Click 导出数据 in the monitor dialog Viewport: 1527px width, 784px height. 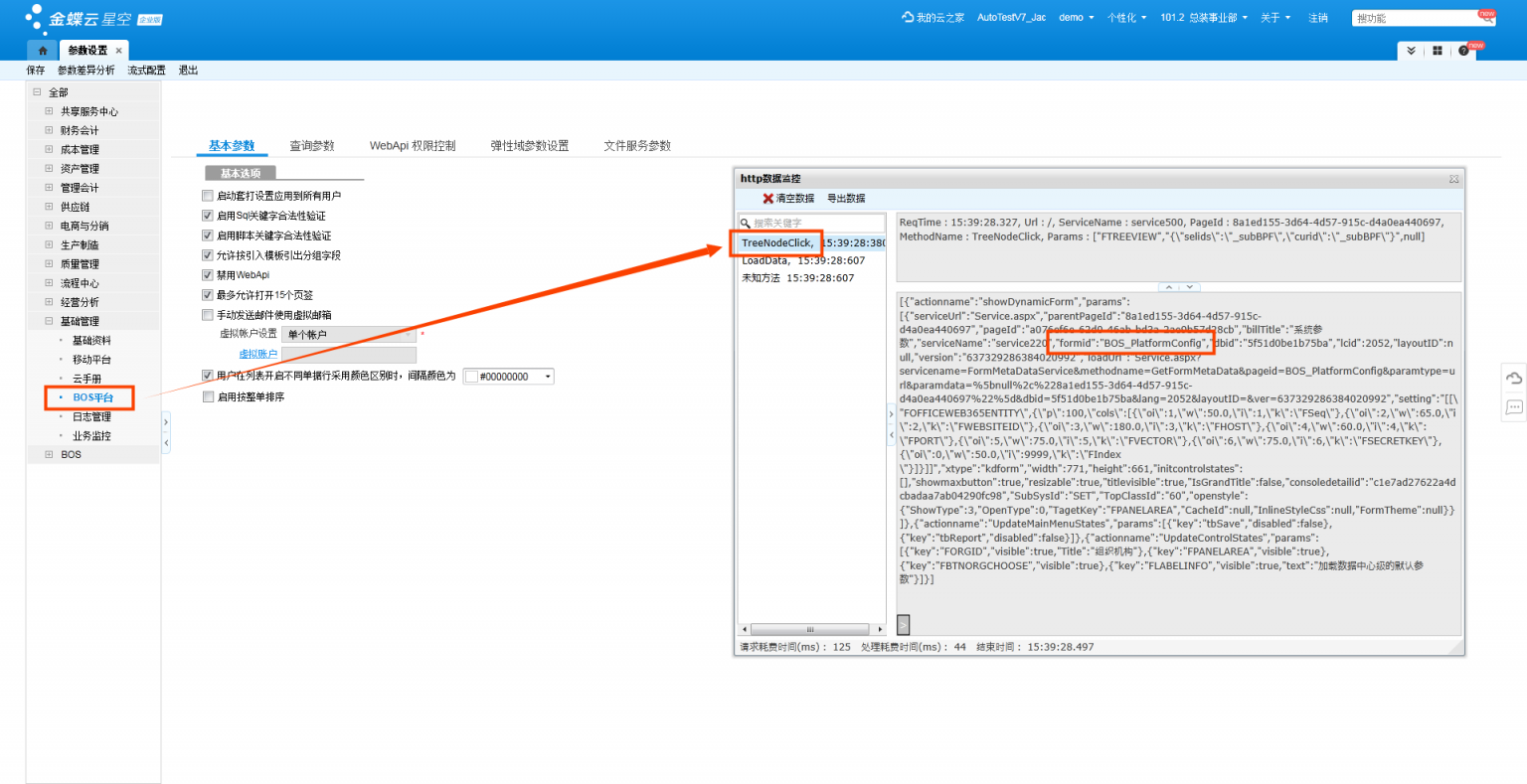click(x=846, y=199)
